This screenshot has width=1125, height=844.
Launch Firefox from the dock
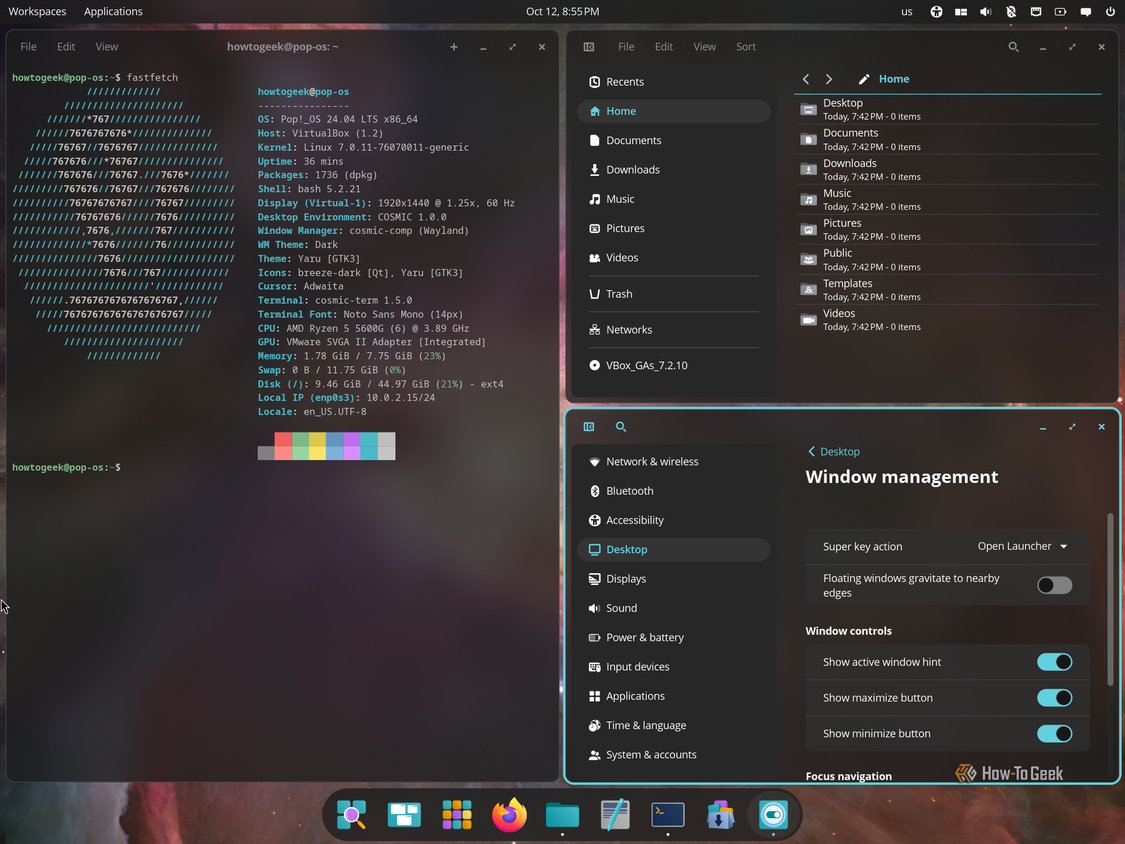pos(509,815)
